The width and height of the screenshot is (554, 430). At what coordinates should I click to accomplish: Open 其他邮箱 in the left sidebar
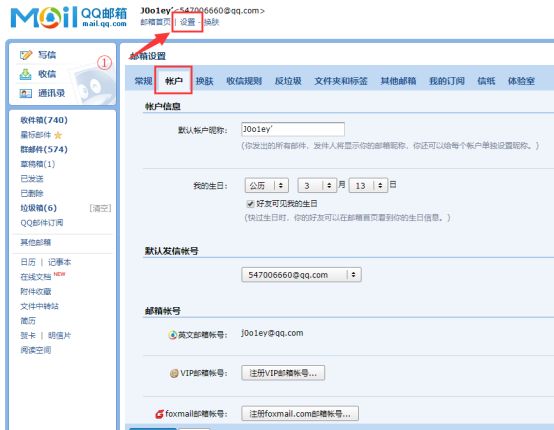pyautogui.click(x=36, y=242)
